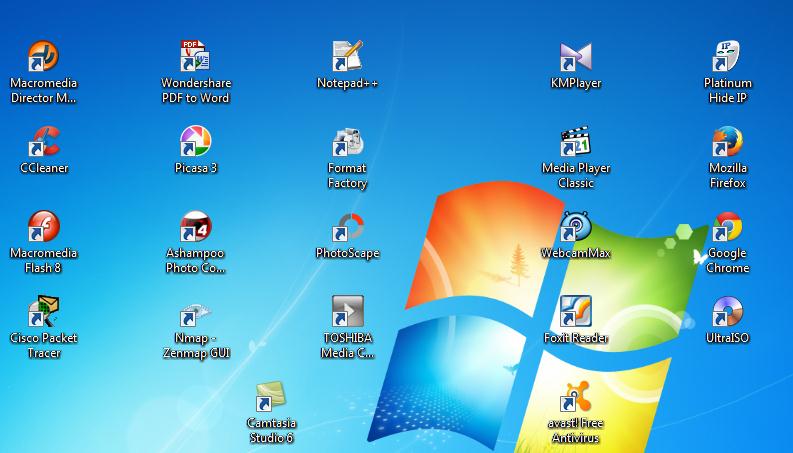Click the "Nmap - Zenmap GUI" label
This screenshot has height=453, width=793.
pyautogui.click(x=195, y=345)
